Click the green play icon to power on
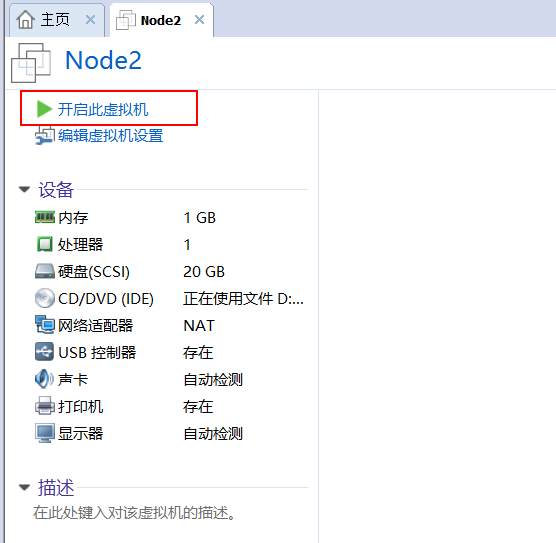 (x=45, y=109)
